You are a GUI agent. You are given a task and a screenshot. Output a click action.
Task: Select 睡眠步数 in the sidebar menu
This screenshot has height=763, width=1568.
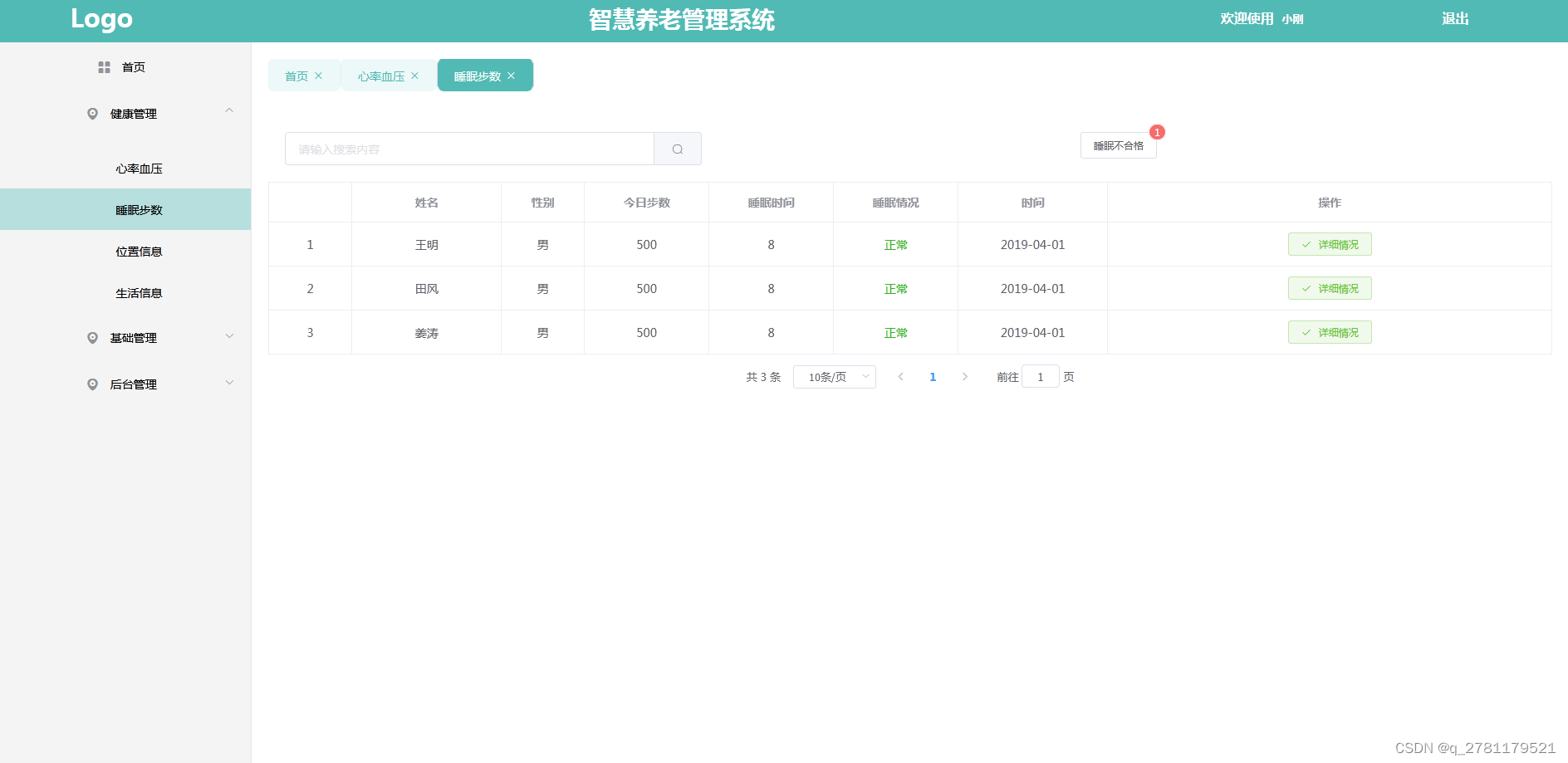[125, 209]
